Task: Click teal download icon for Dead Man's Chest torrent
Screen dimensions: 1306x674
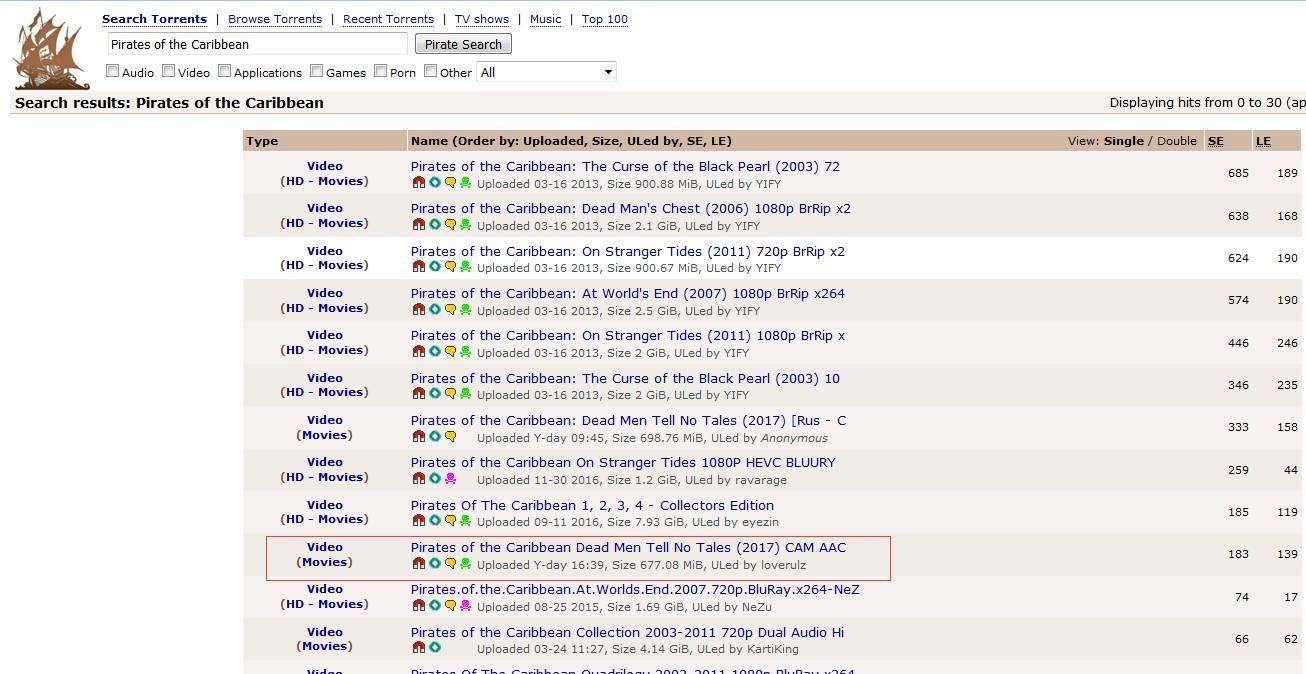Action: [435, 225]
